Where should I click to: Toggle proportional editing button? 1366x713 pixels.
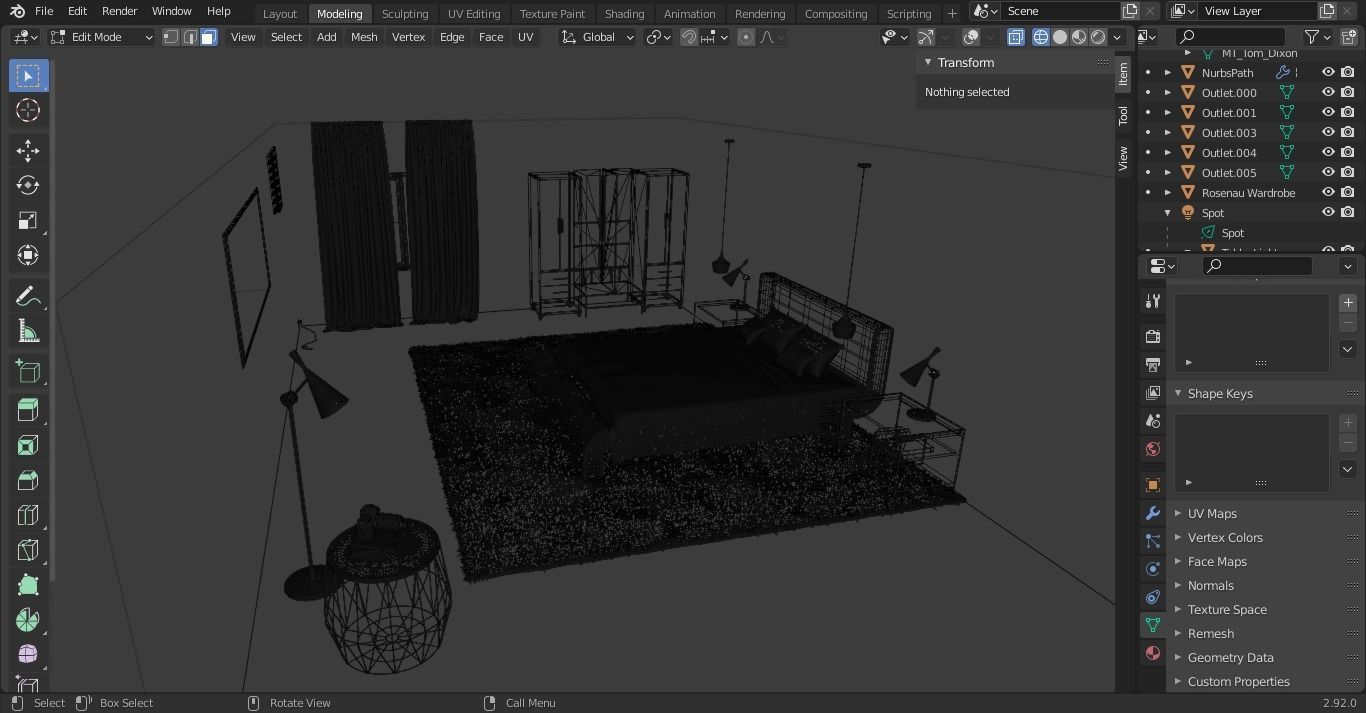(x=746, y=37)
